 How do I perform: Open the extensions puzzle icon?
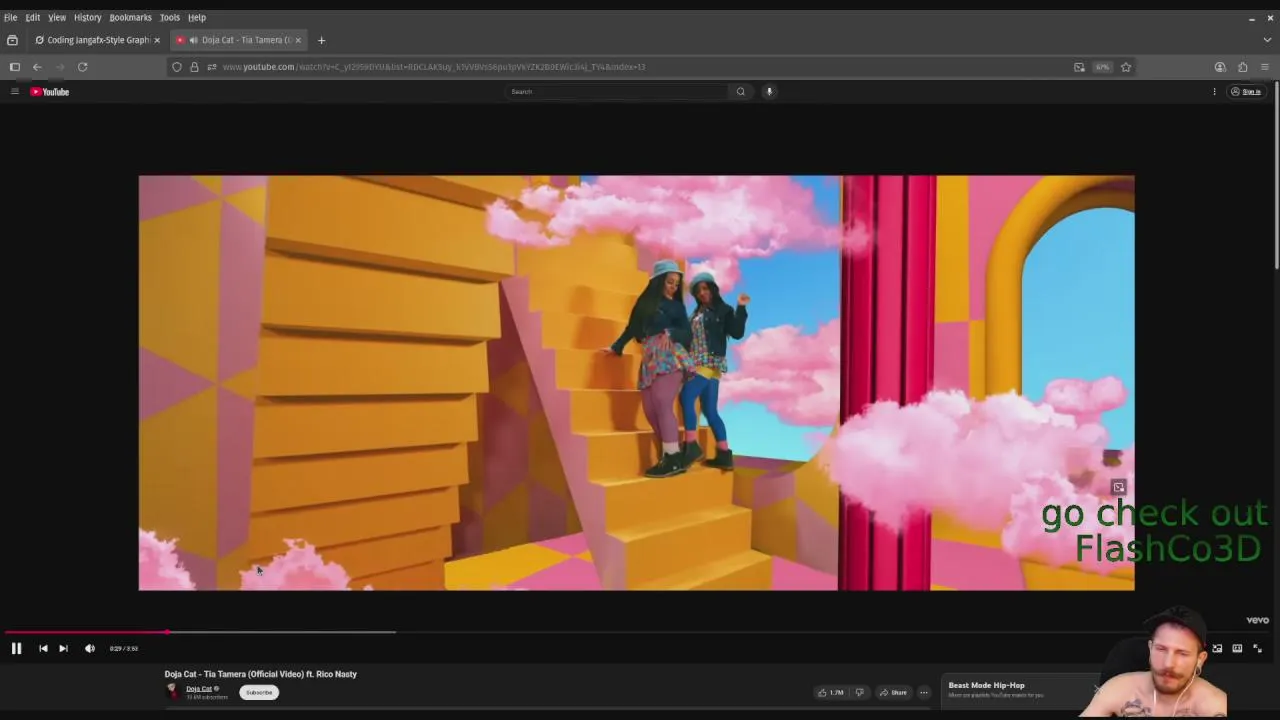pyautogui.click(x=1242, y=67)
